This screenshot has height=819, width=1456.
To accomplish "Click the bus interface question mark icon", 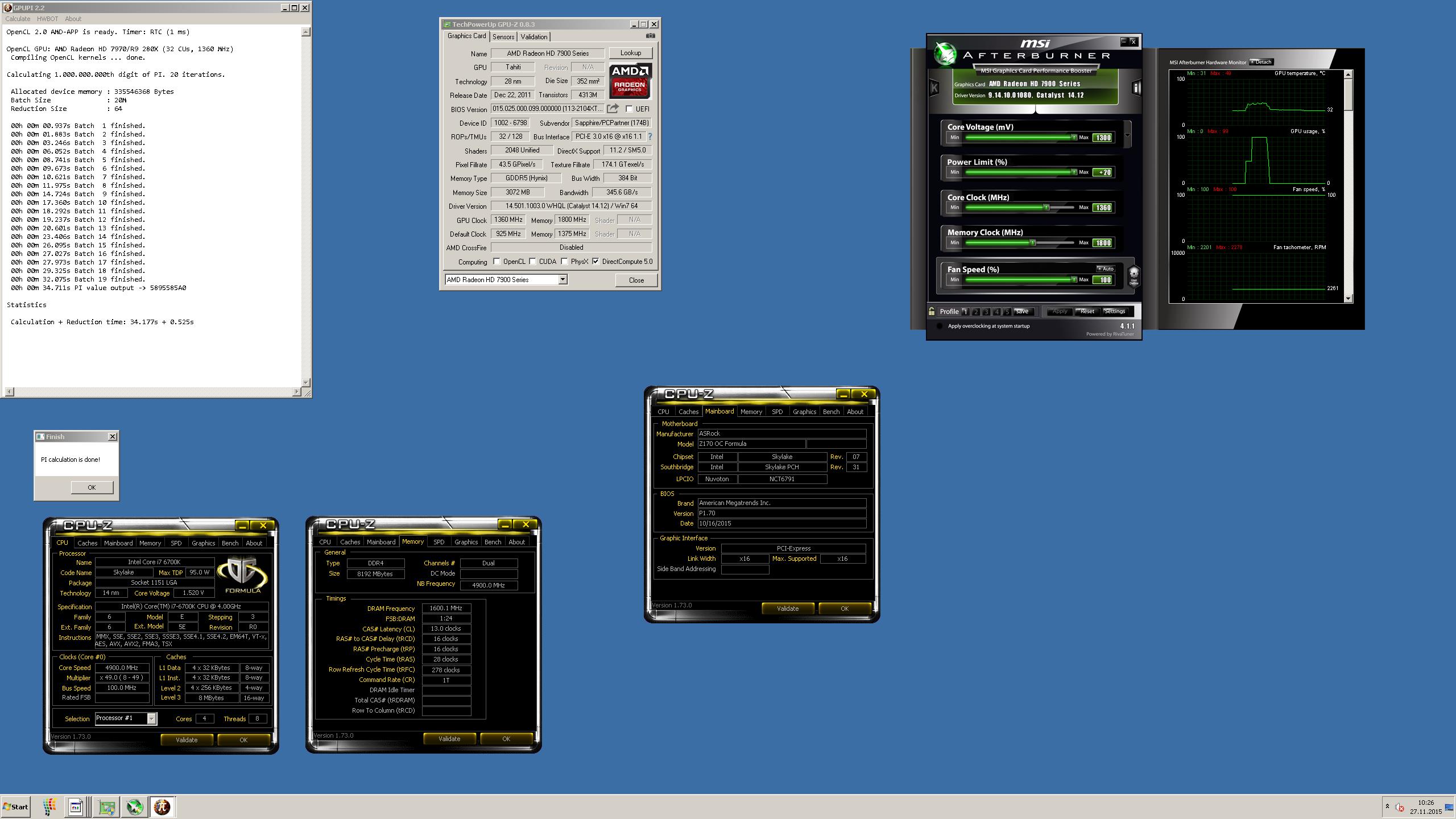I will click(x=650, y=136).
